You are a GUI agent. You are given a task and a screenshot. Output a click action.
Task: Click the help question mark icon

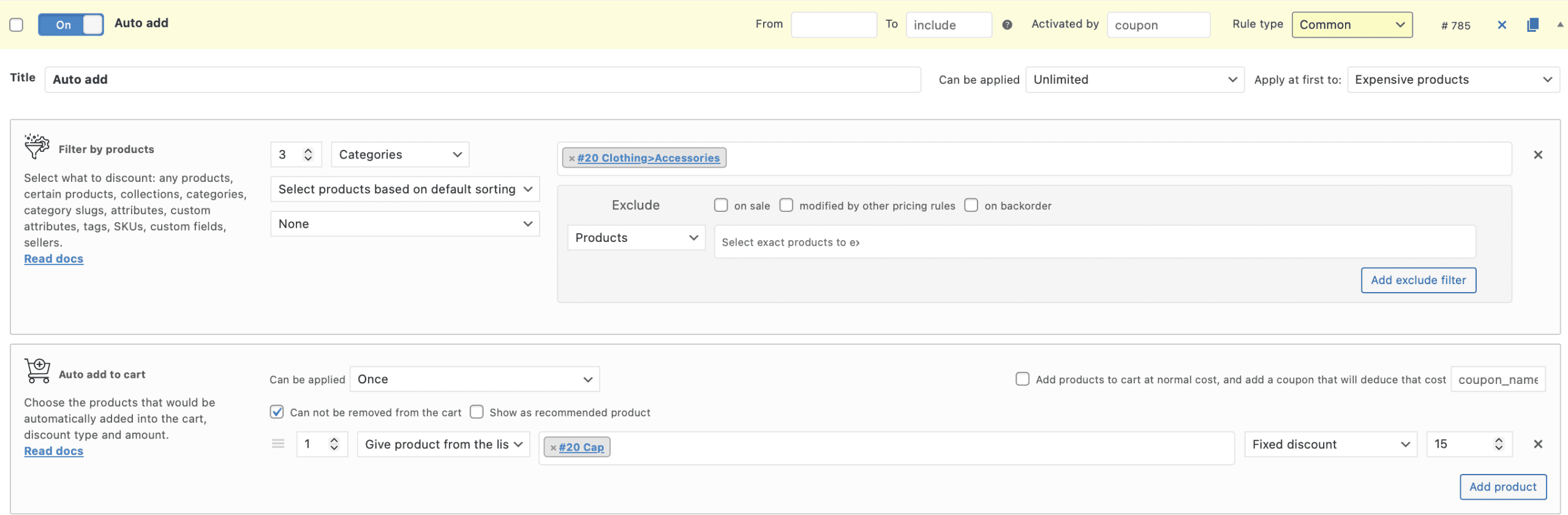pos(1007,25)
